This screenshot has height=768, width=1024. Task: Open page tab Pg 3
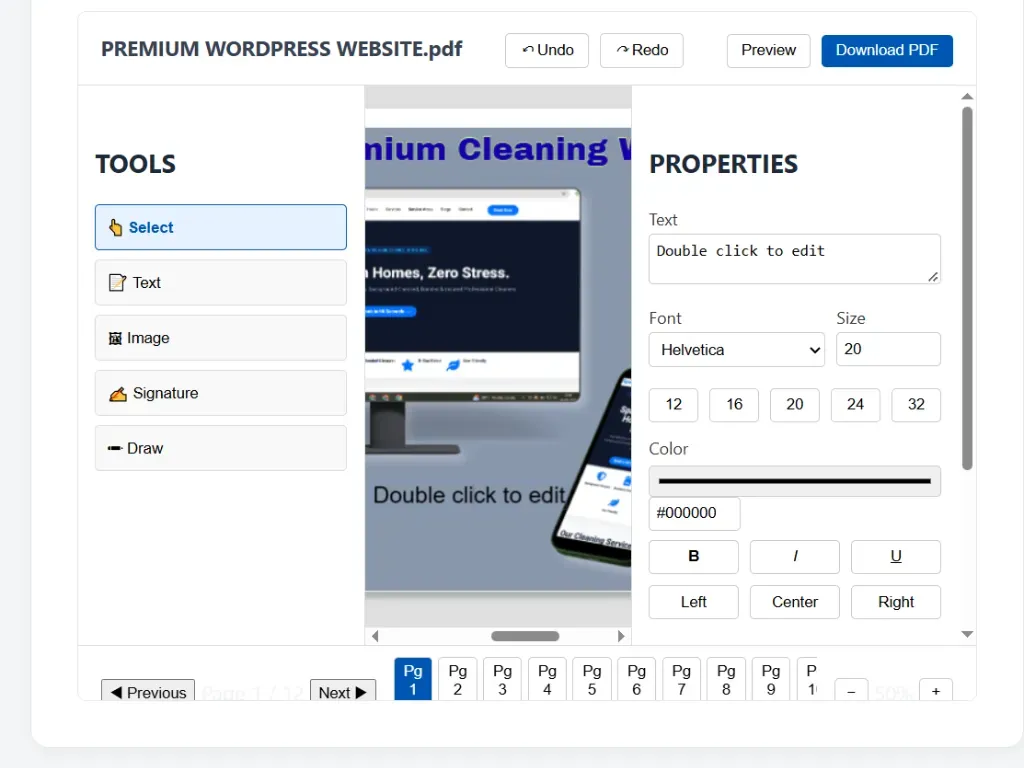pos(502,679)
